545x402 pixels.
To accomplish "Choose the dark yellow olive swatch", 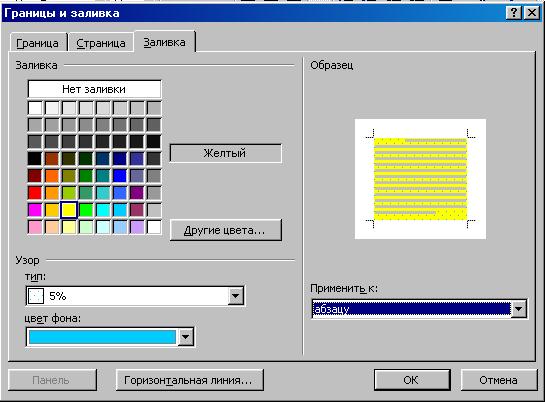I will [69, 176].
